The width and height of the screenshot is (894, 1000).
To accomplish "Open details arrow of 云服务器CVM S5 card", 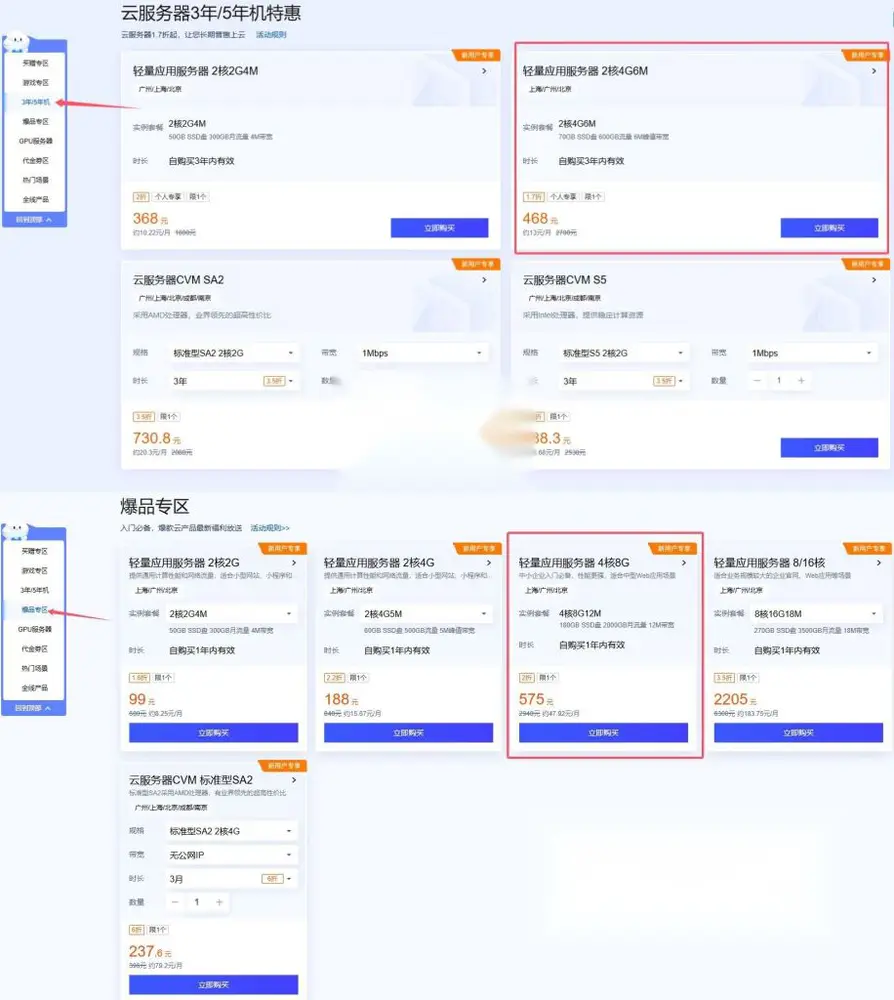I will (874, 279).
